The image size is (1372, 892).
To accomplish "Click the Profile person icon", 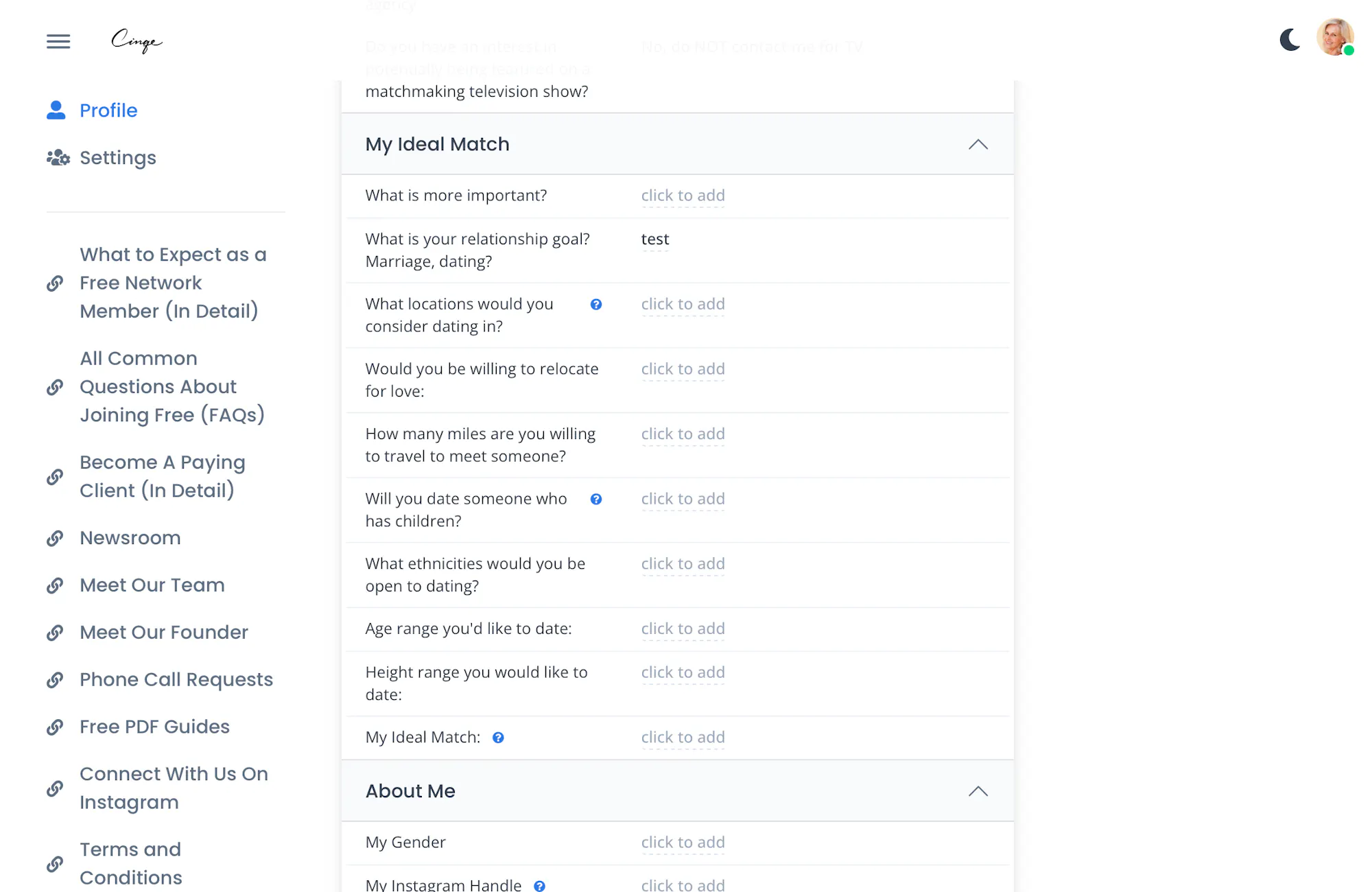I will point(56,110).
